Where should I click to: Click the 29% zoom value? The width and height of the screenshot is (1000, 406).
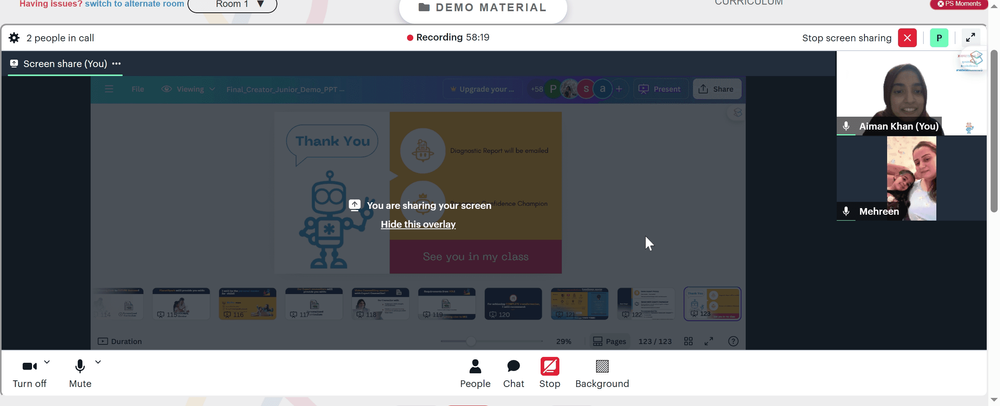564,341
